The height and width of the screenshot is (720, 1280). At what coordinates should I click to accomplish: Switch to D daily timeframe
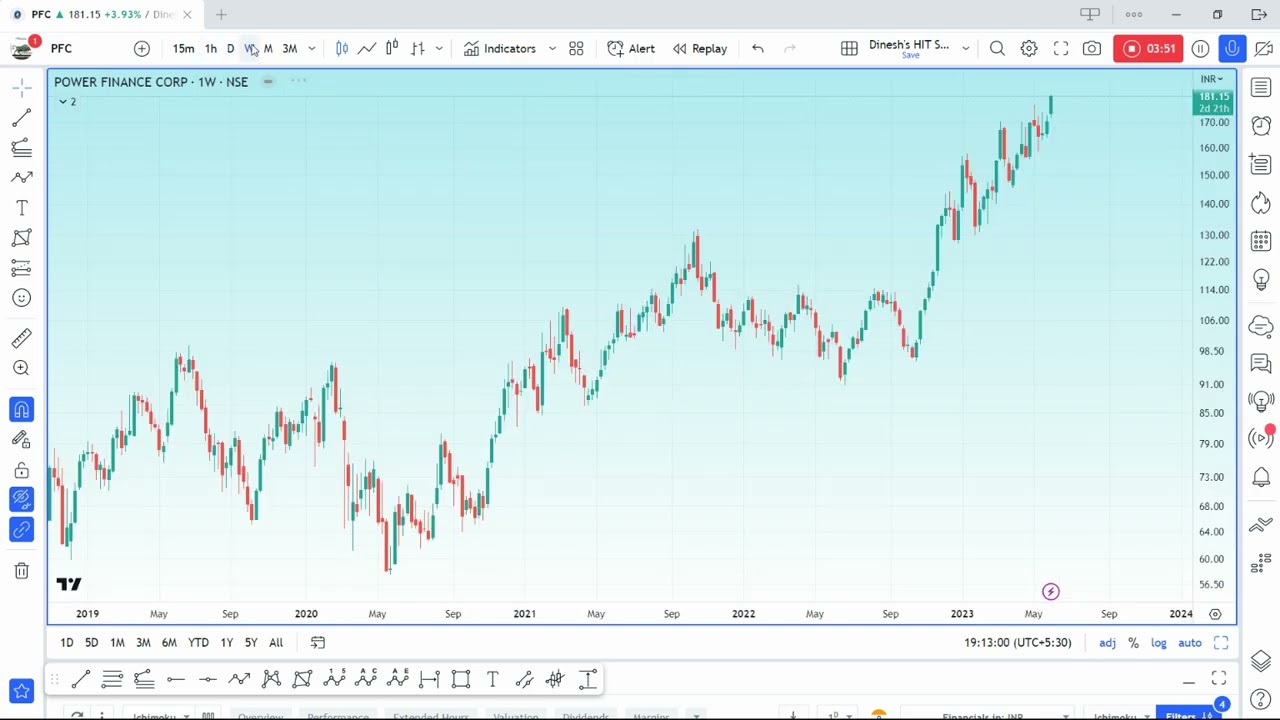coord(230,48)
